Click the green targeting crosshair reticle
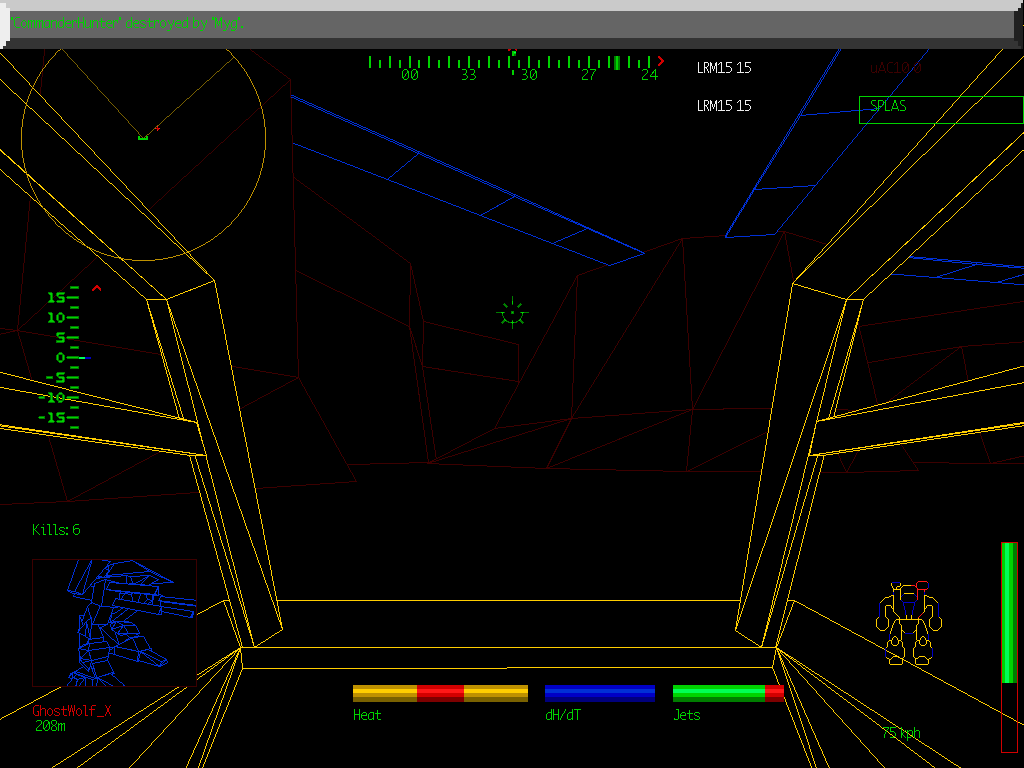This screenshot has width=1024, height=768. [512, 314]
